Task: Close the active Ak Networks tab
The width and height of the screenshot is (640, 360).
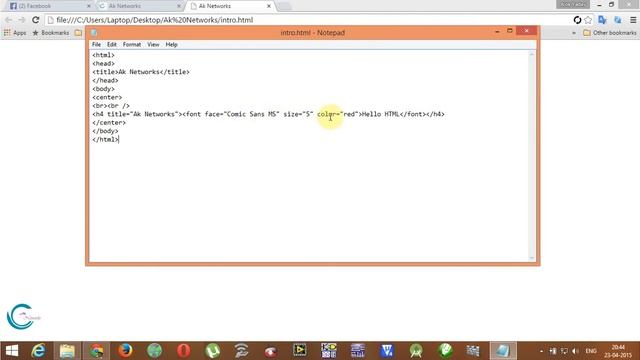Action: click(x=269, y=6)
